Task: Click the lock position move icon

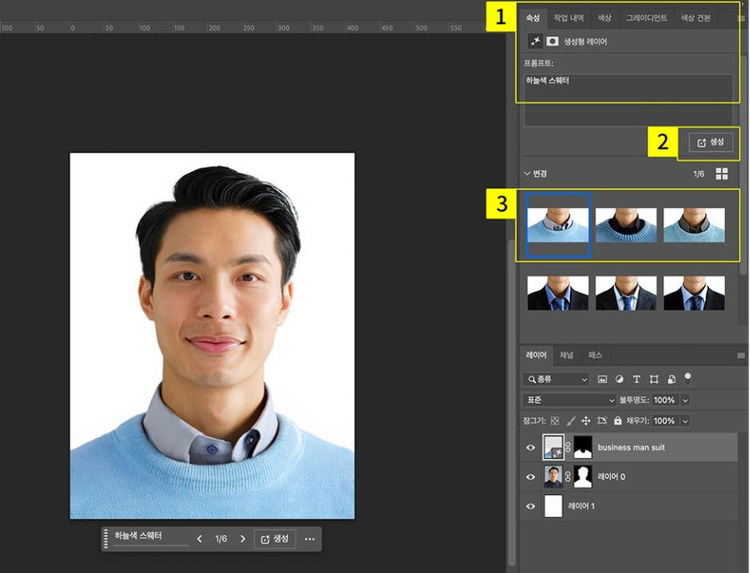Action: coord(586,421)
